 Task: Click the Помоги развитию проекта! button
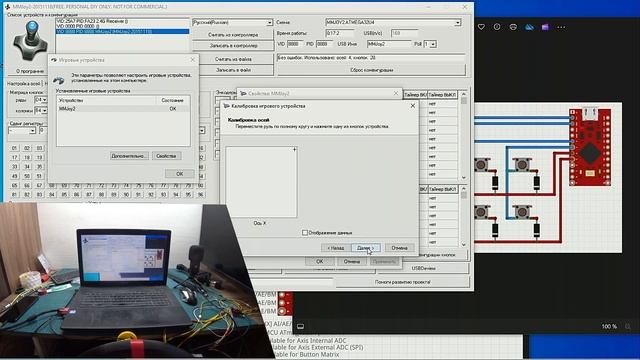402,282
